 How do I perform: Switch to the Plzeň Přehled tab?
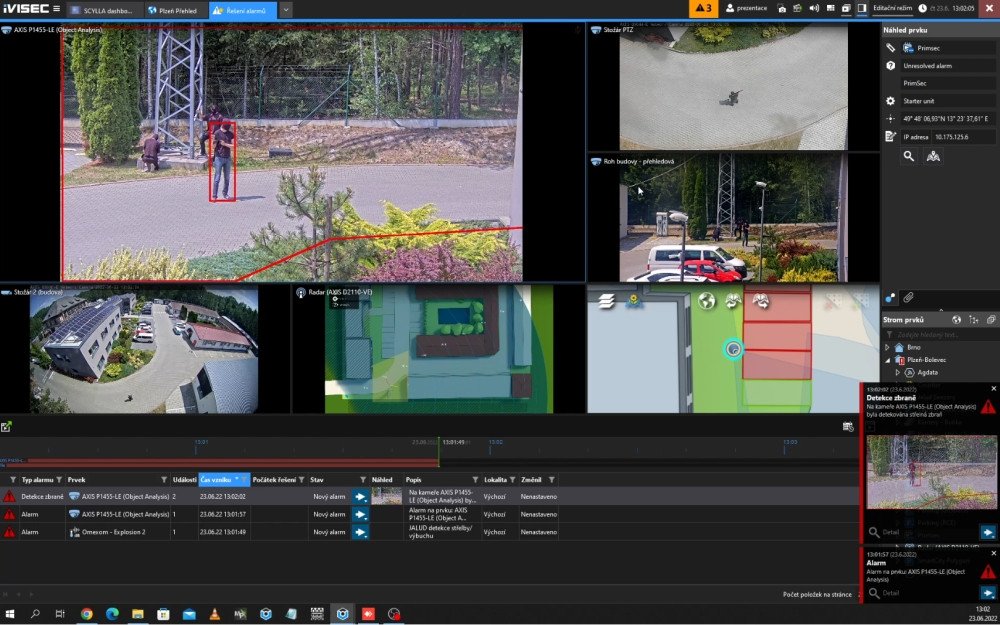(x=173, y=9)
